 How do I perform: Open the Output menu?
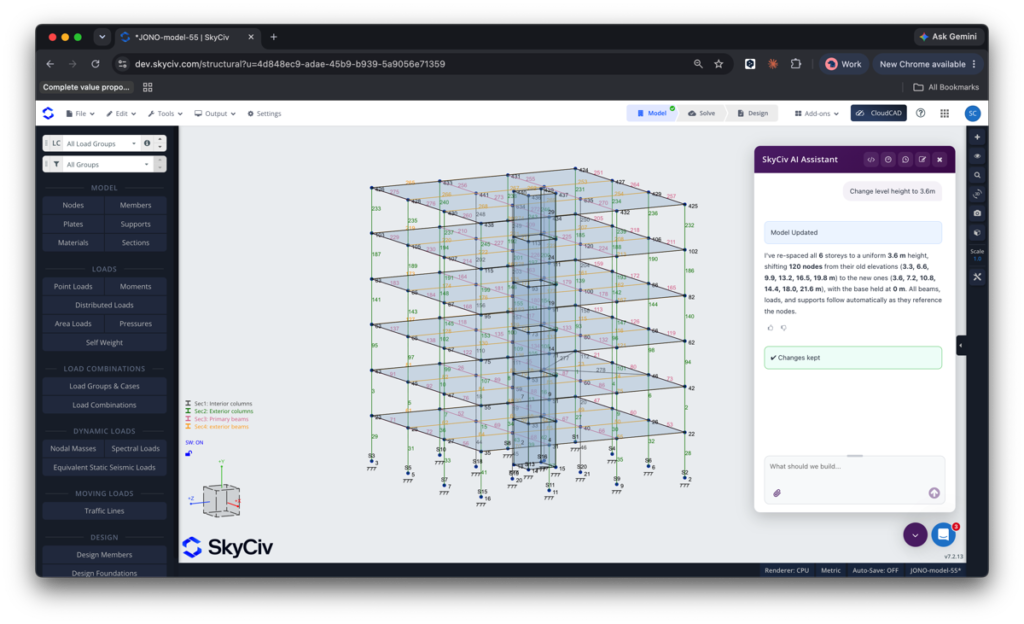[x=215, y=114]
